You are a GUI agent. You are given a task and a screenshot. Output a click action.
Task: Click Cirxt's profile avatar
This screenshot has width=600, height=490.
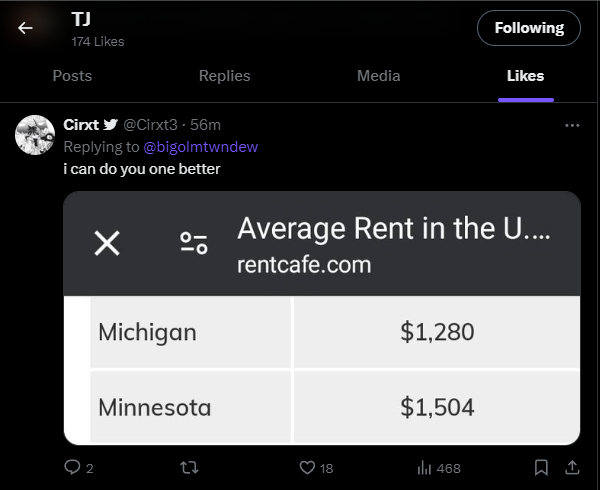pos(35,135)
